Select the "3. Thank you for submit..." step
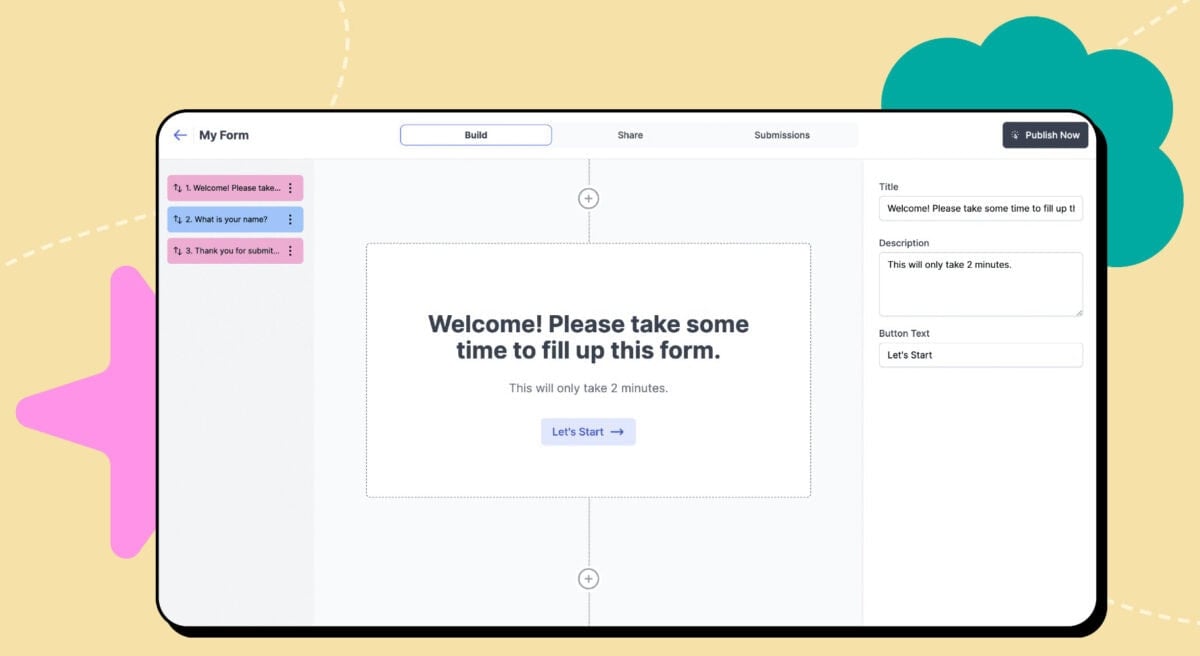Image resolution: width=1200 pixels, height=656 pixels. pyautogui.click(x=233, y=251)
